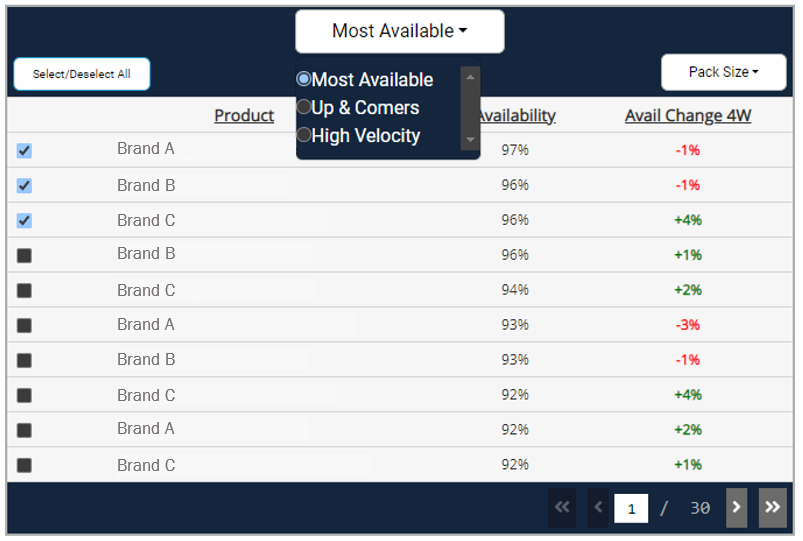Click the dropdown list scrollbar track

point(471,108)
